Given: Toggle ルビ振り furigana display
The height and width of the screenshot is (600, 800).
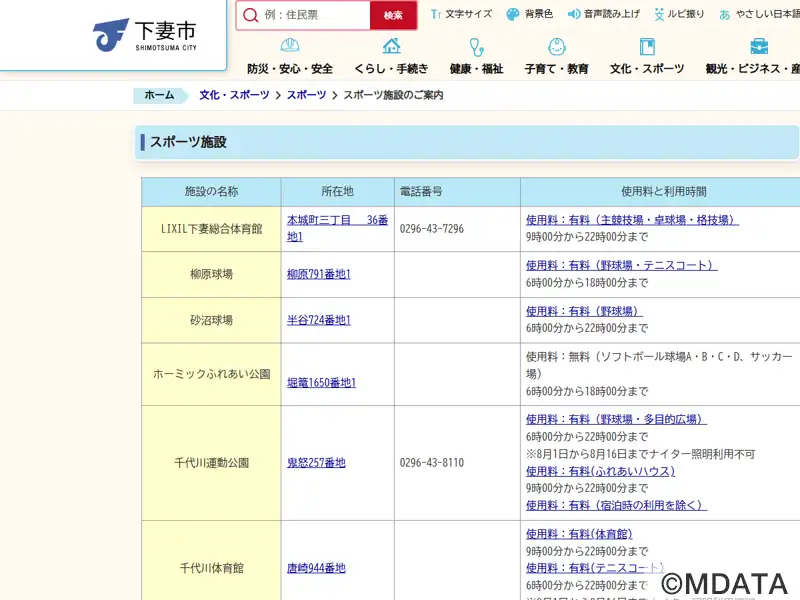Looking at the screenshot, I should (660, 14).
